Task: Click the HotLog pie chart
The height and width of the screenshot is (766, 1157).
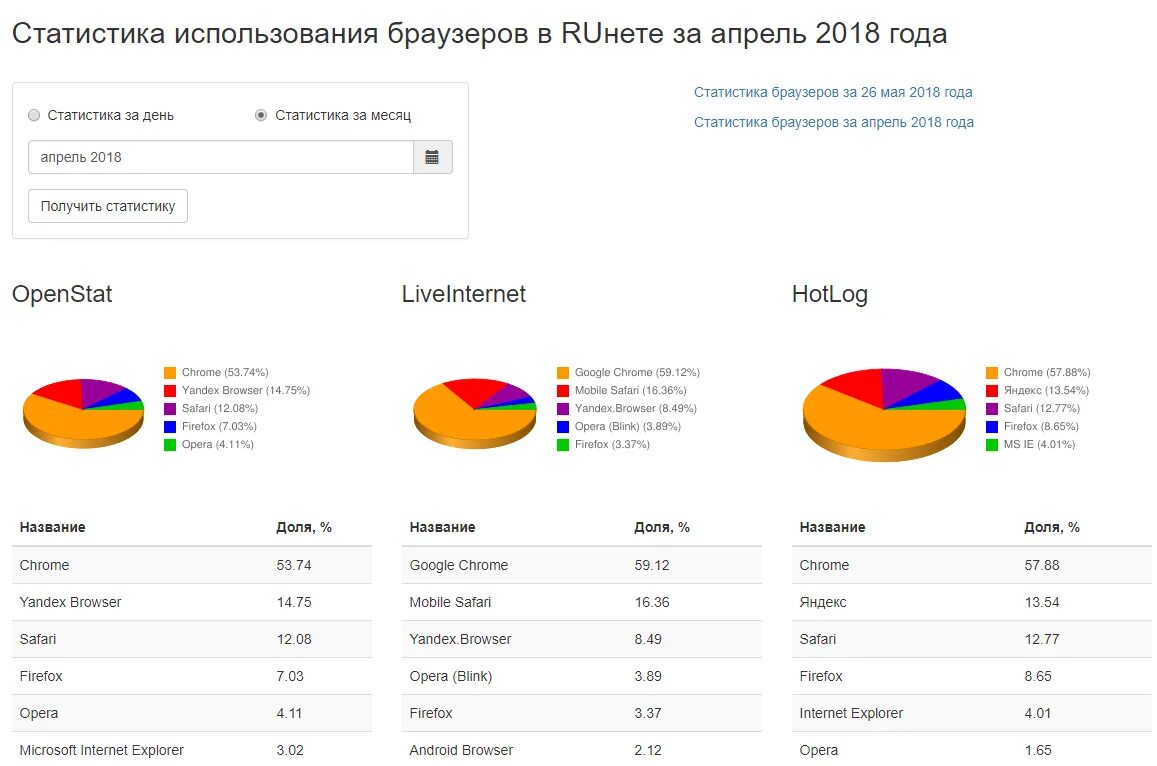Action: coord(884,415)
